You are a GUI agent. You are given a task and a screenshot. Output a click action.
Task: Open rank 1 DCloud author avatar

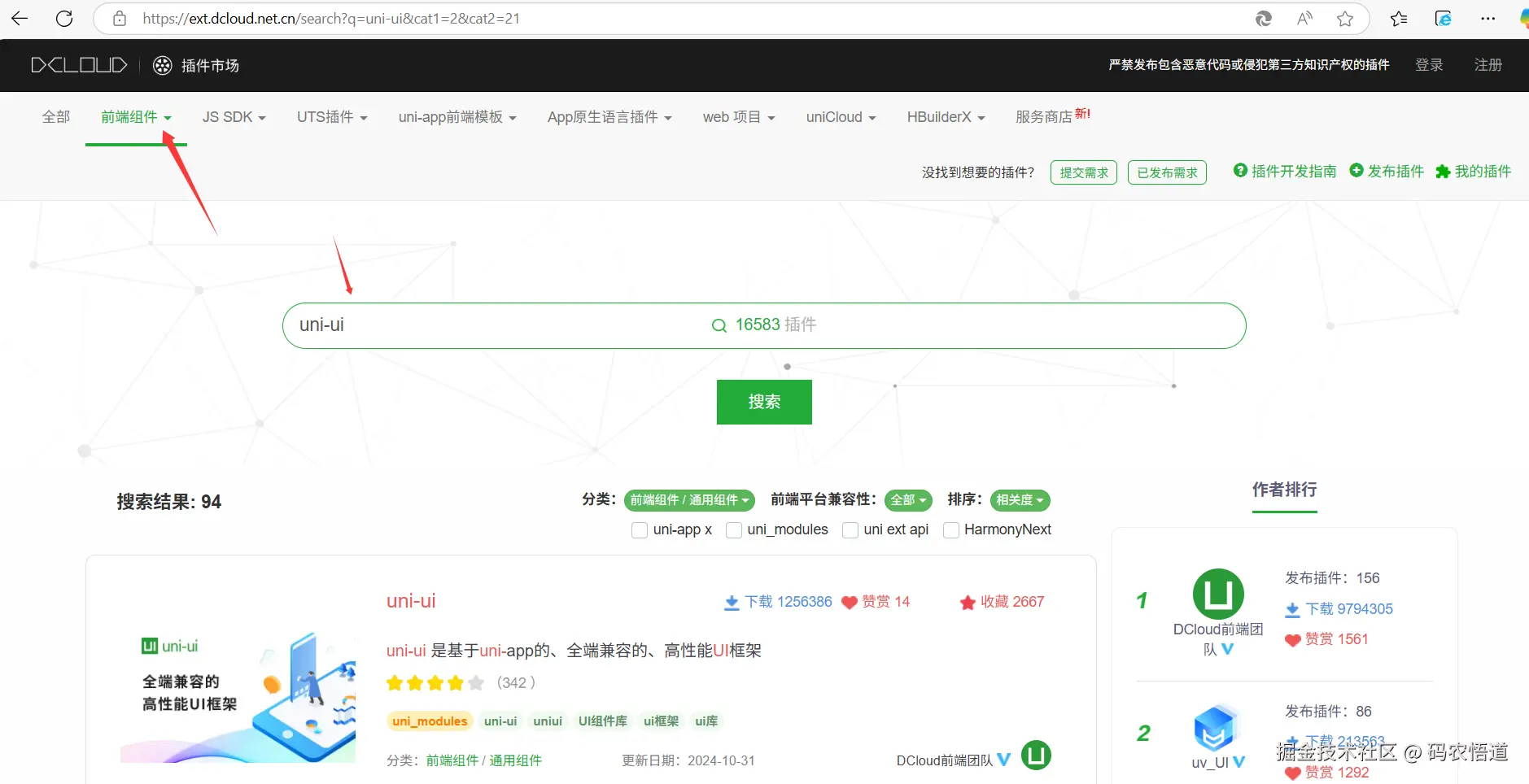tap(1218, 594)
